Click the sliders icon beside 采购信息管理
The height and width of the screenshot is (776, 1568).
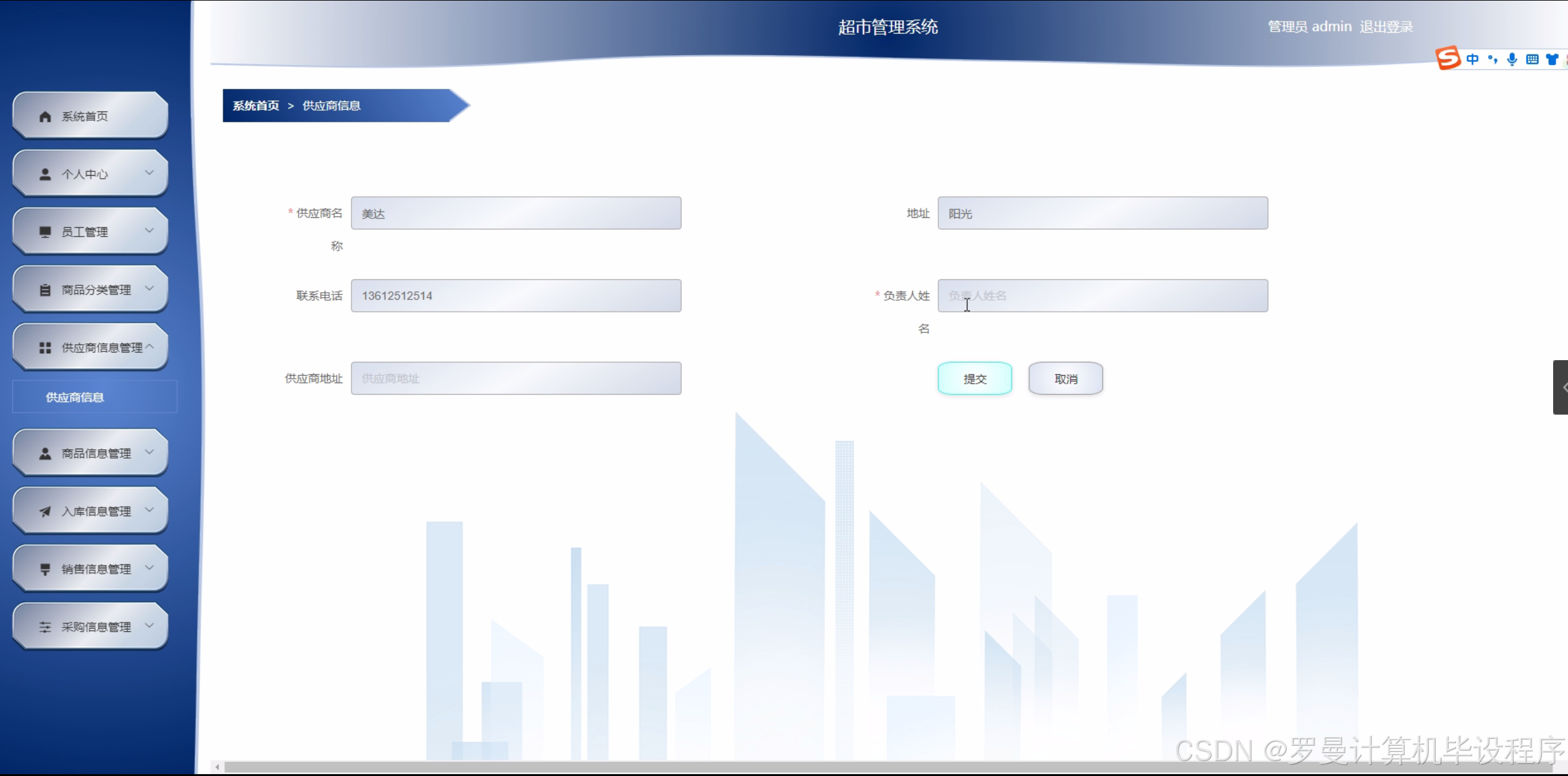pos(45,626)
